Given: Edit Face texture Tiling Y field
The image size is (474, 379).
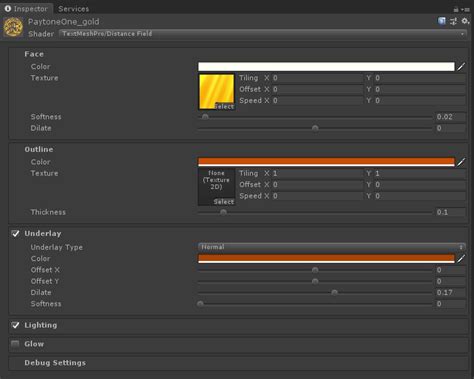Looking at the screenshot, I should (x=420, y=78).
